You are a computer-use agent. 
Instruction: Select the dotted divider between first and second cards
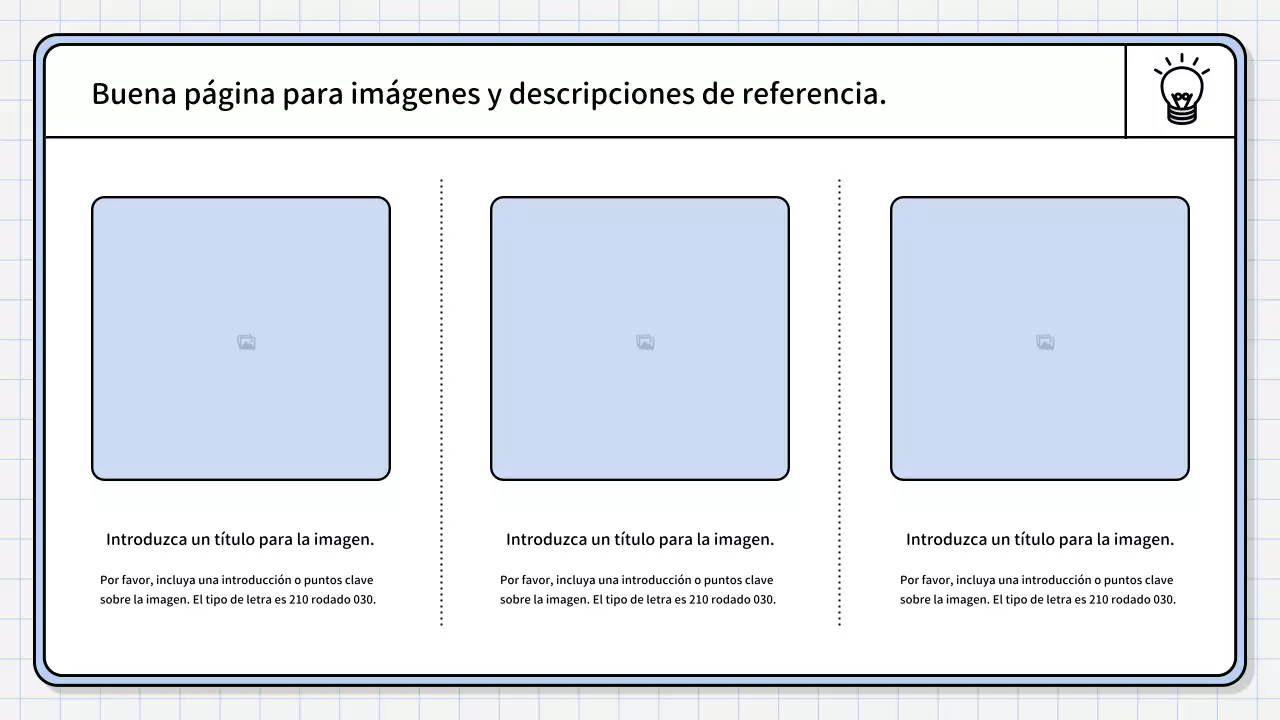(x=441, y=400)
